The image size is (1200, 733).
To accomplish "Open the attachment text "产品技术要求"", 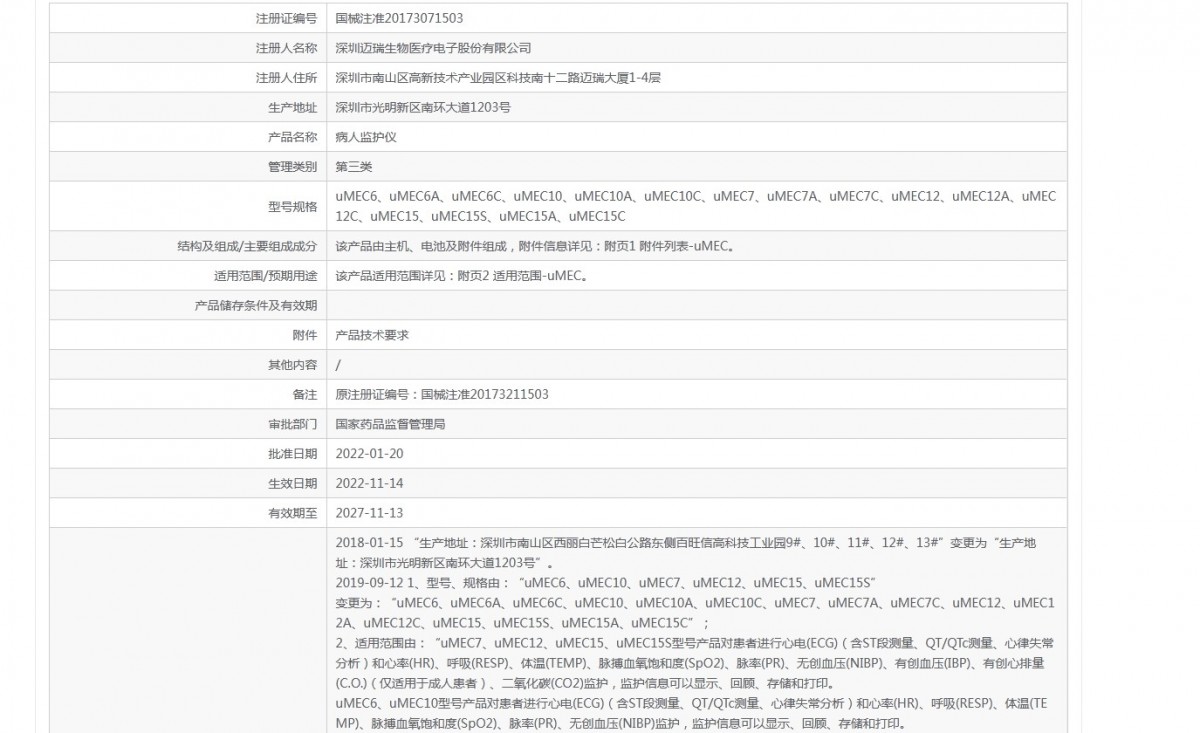I will (372, 335).
